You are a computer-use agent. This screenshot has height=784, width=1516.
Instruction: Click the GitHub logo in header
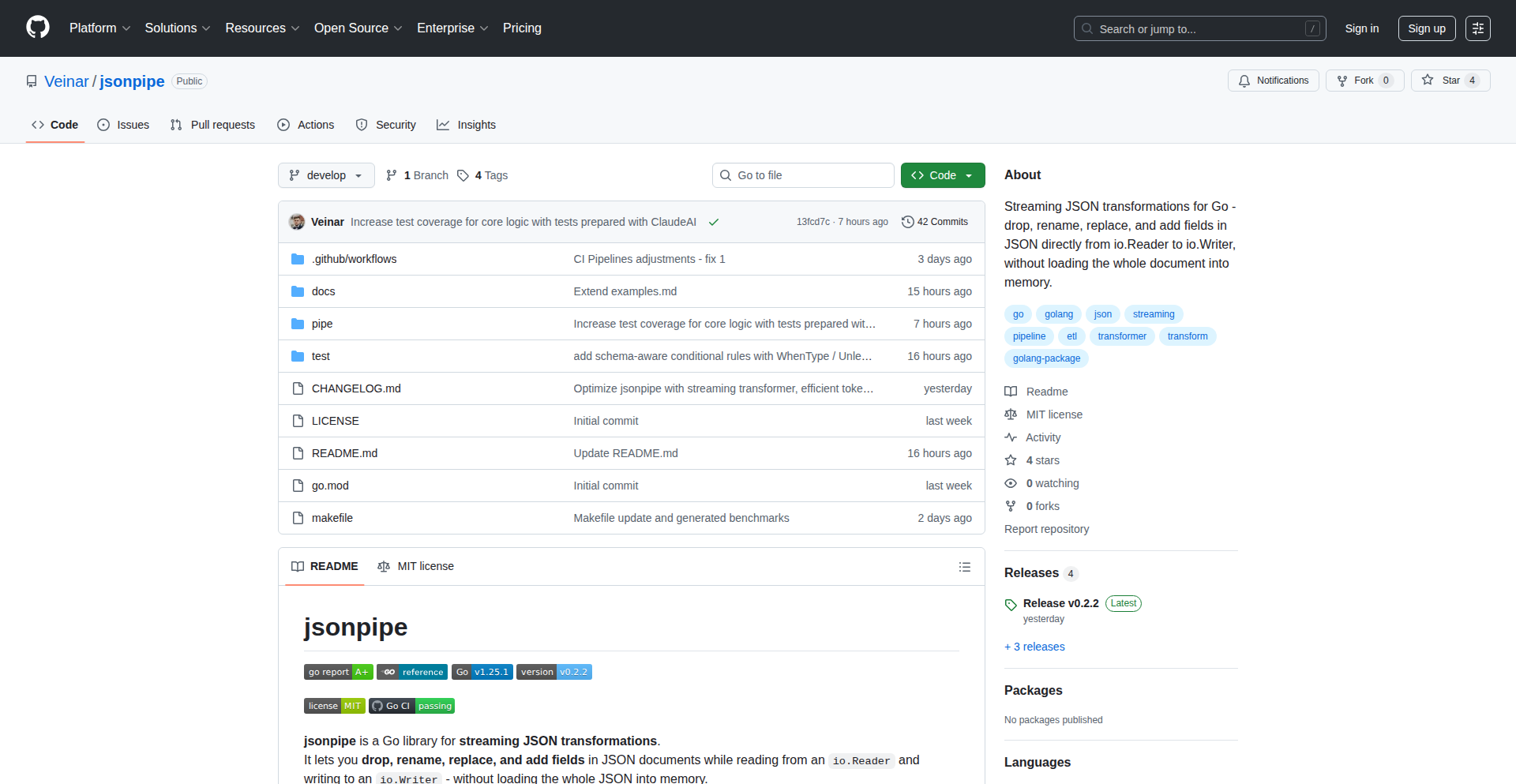click(x=38, y=28)
